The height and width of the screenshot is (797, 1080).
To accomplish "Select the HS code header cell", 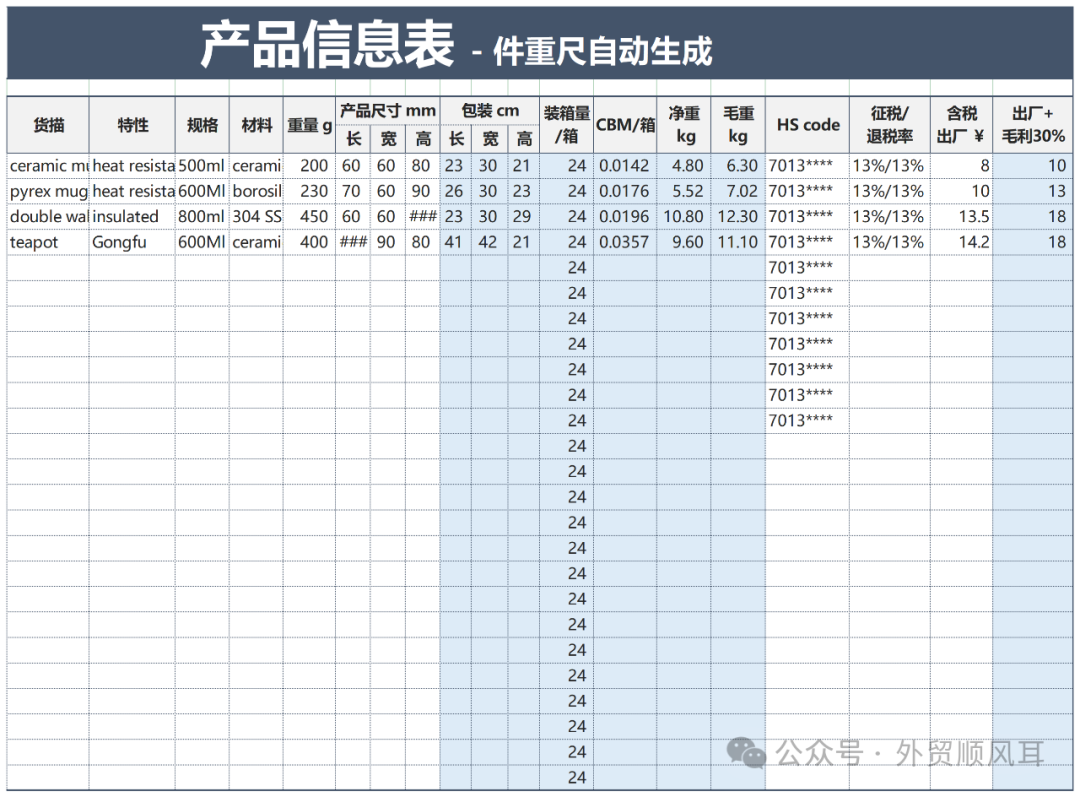I will (808, 125).
